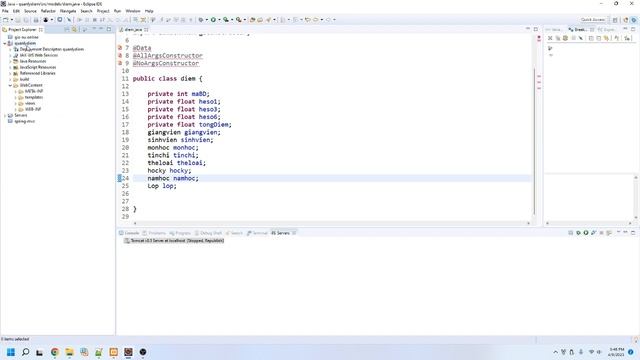Click Start server in debug mode icon
The image size is (640, 360).
(578, 233)
